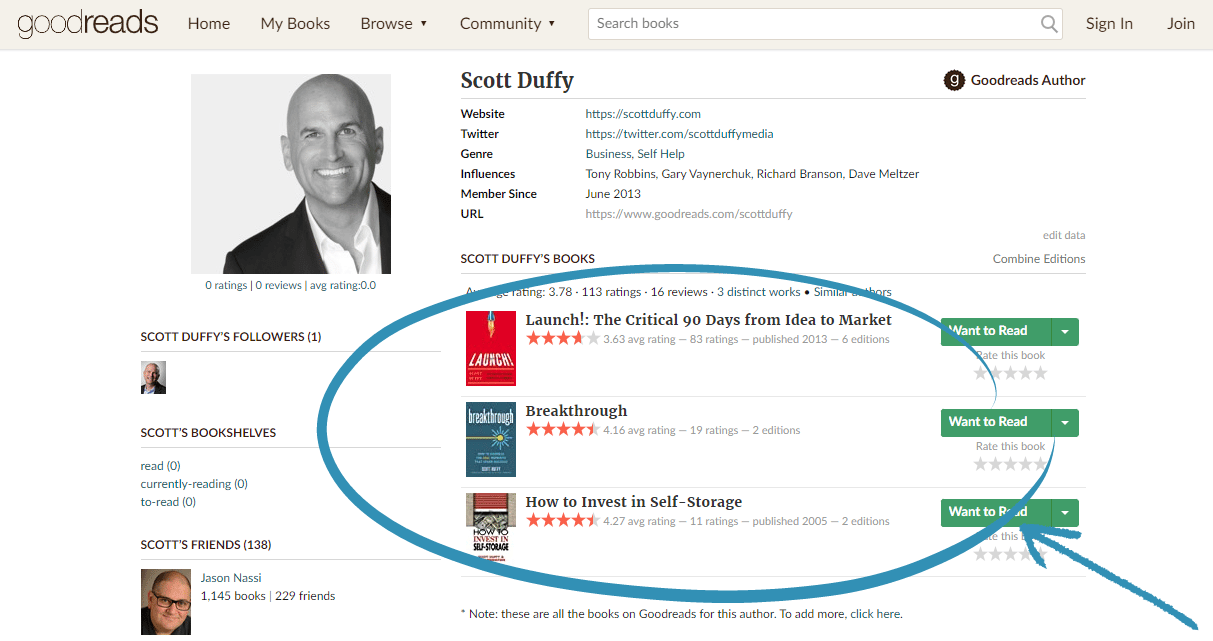Viewport: 1213px width, 641px height.
Task: Click Sign In in header
Action: point(1109,24)
